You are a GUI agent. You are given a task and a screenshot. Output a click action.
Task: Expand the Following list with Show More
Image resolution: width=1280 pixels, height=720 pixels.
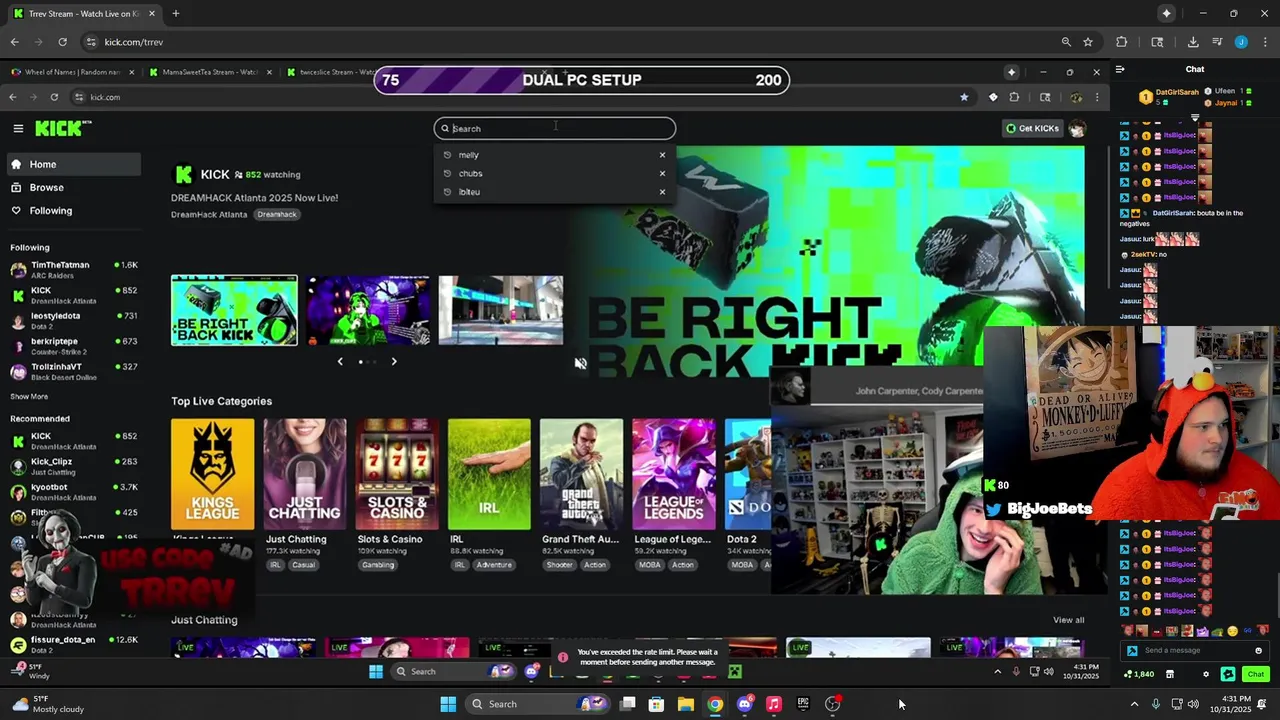[29, 396]
